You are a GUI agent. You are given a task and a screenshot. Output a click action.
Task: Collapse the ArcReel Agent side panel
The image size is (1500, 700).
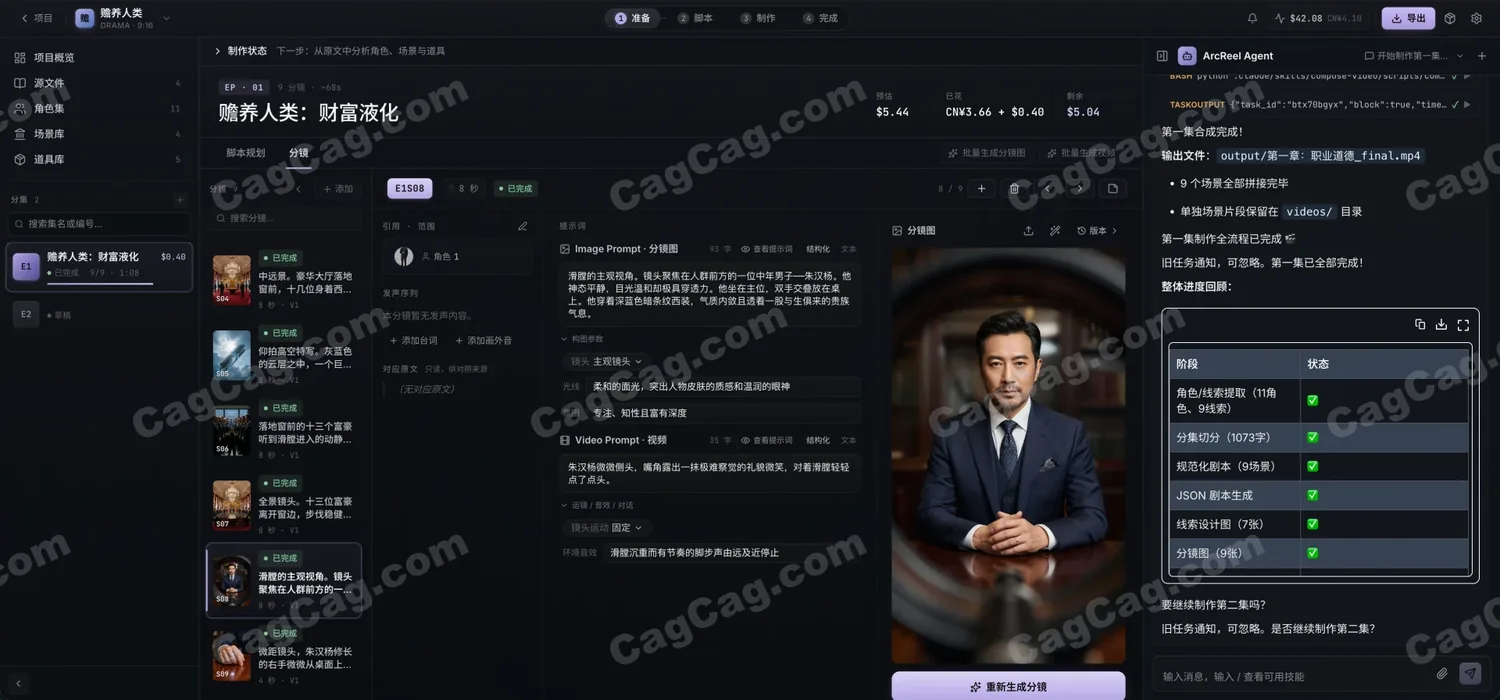coord(1162,56)
